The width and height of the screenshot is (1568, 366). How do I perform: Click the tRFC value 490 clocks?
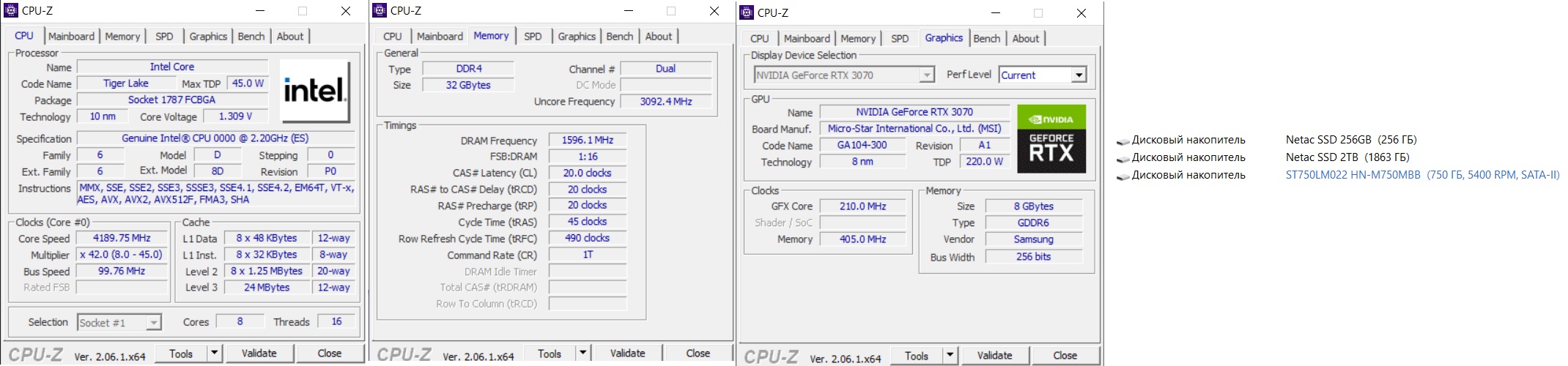point(588,238)
